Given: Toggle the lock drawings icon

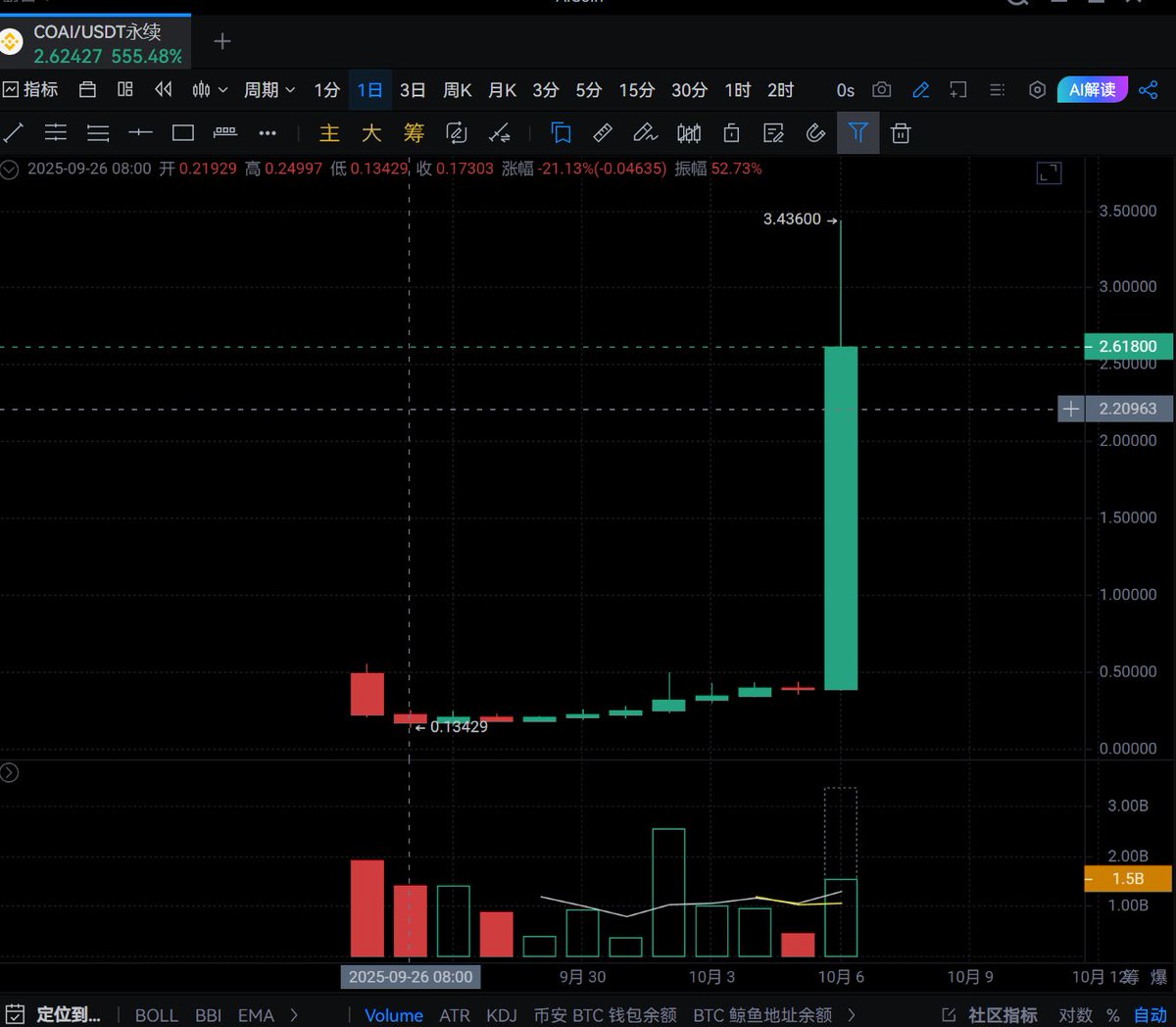Looking at the screenshot, I should coord(731,133).
